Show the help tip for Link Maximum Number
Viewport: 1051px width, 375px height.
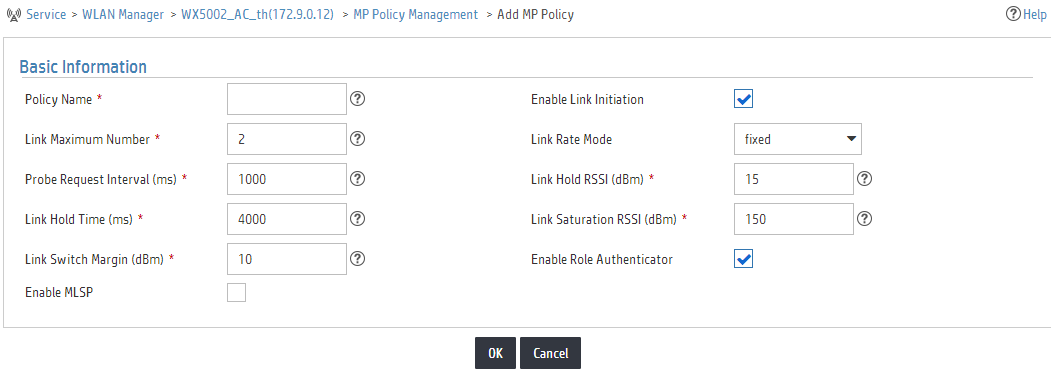[358, 139]
